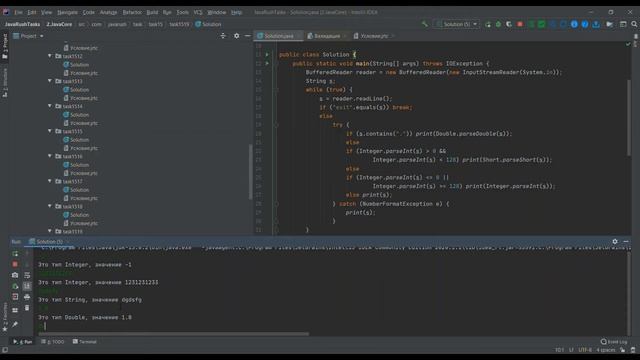Run the Solution configuration with green arrow
Viewport: 640px width, 360px height.
pos(488,24)
